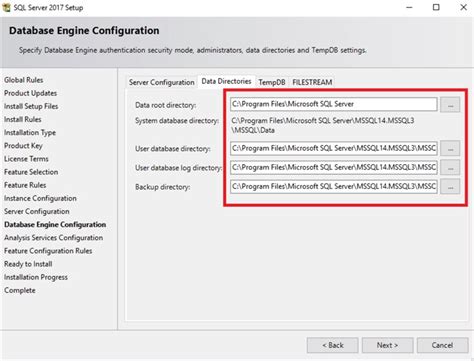This screenshot has width=474, height=361.
Task: Close the setup window
Action: point(463,7)
